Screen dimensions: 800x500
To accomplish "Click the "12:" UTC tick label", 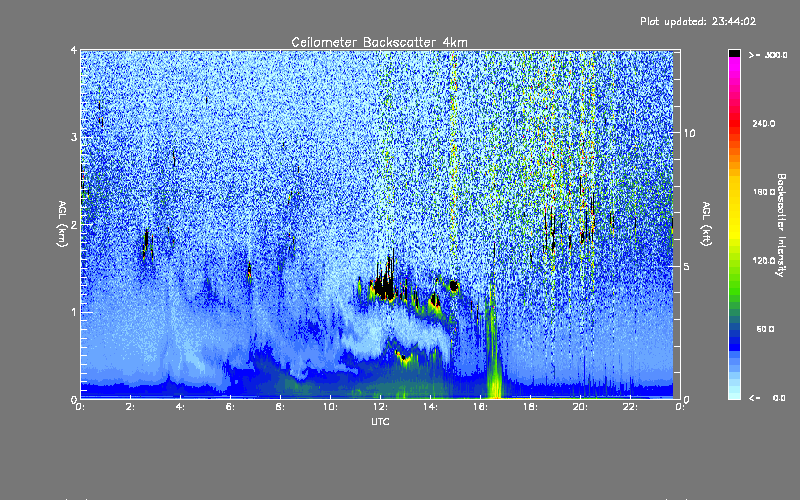I will 380,407.
